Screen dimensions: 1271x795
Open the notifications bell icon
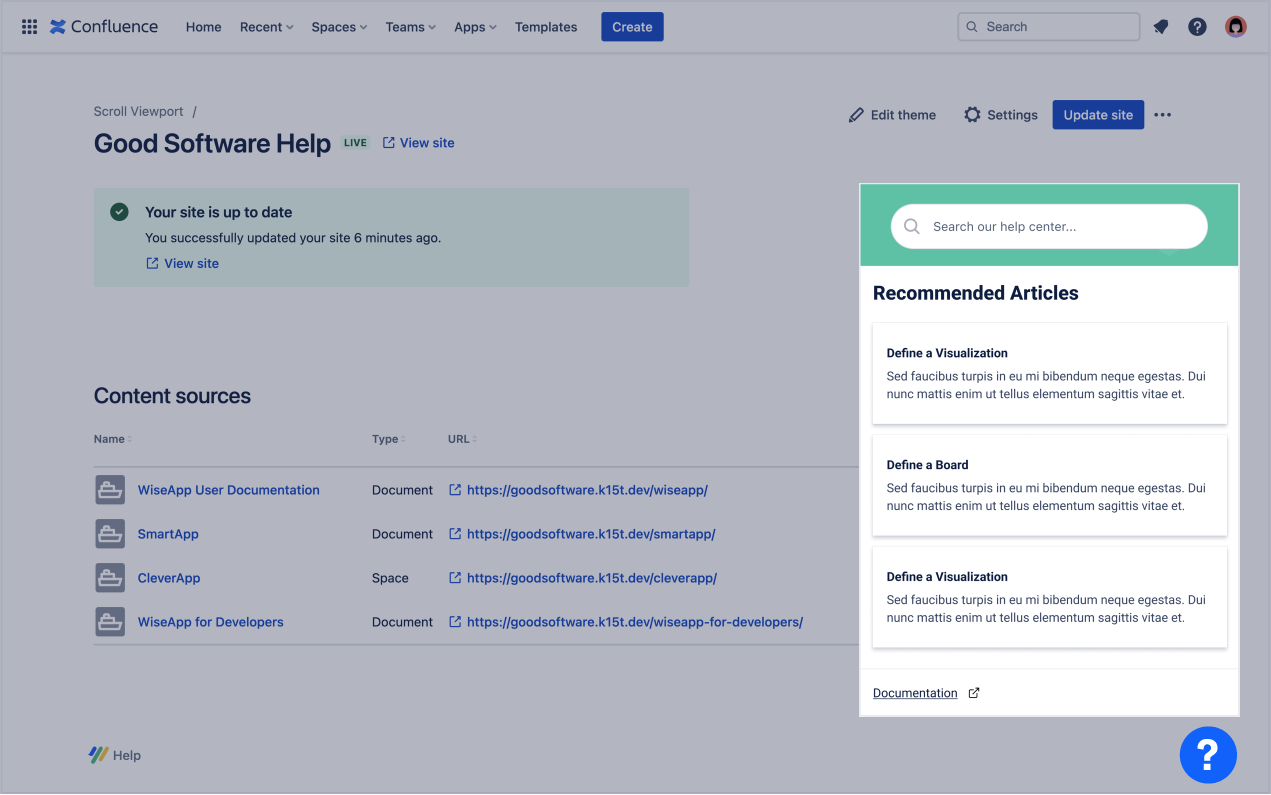[1161, 27]
